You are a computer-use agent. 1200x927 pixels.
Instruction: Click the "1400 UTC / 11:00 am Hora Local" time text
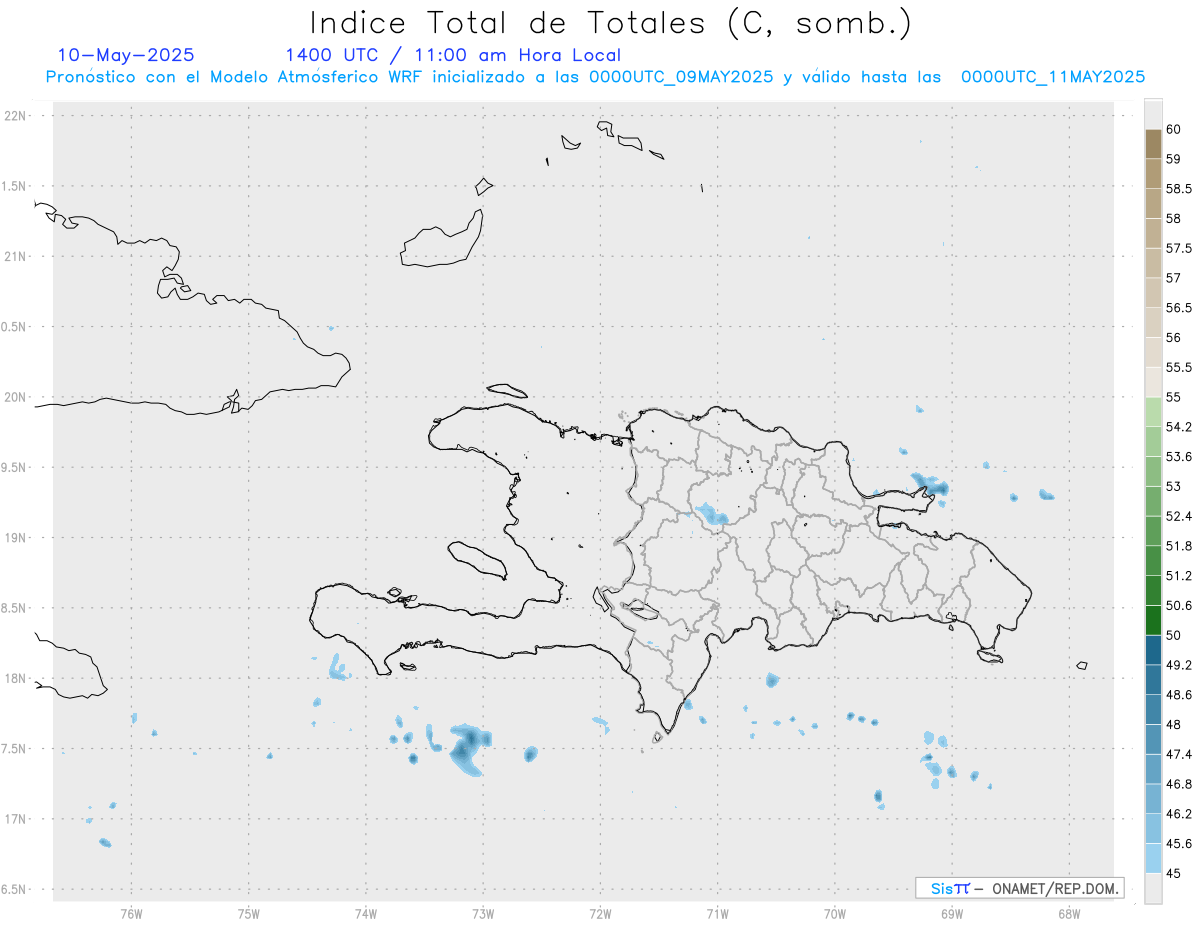tap(453, 55)
